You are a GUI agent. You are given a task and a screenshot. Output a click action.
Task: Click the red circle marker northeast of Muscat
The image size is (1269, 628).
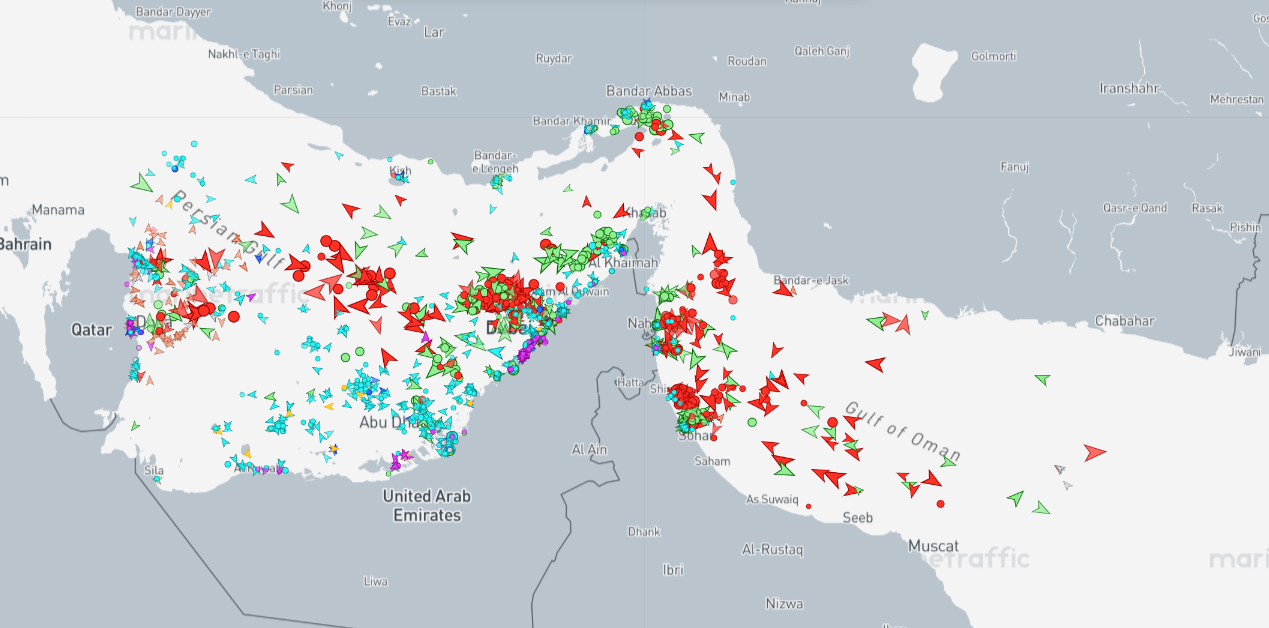click(941, 503)
